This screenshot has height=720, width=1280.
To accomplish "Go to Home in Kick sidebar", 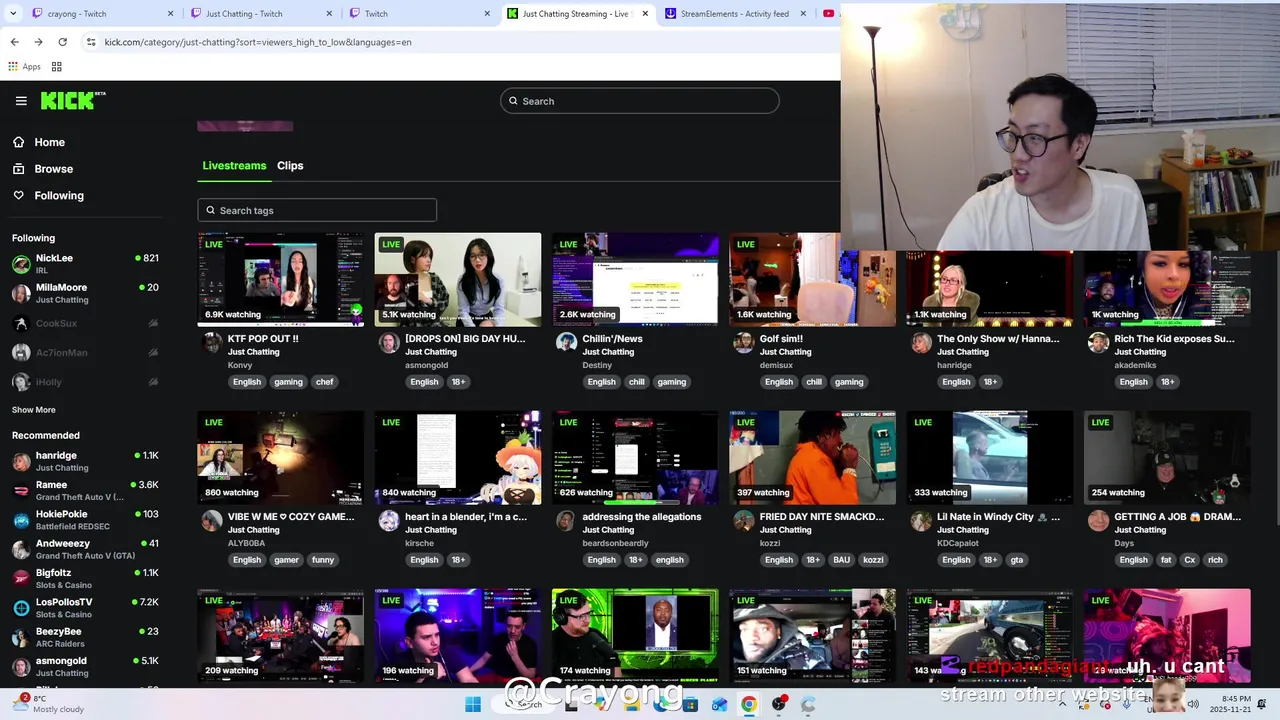I will pos(49,142).
